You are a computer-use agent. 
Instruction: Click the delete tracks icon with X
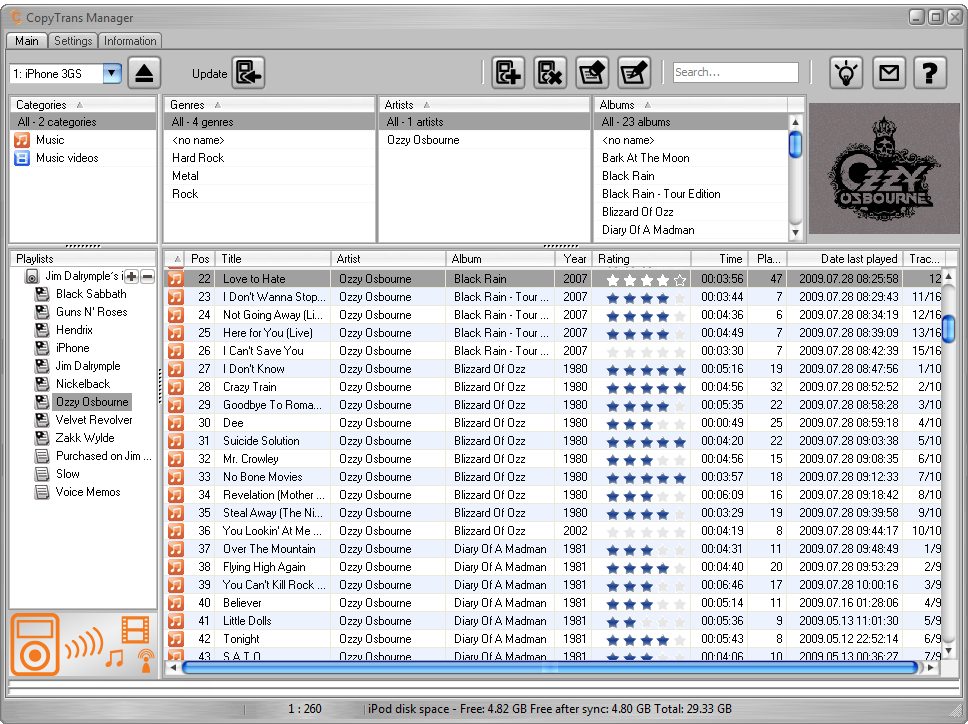pyautogui.click(x=550, y=73)
